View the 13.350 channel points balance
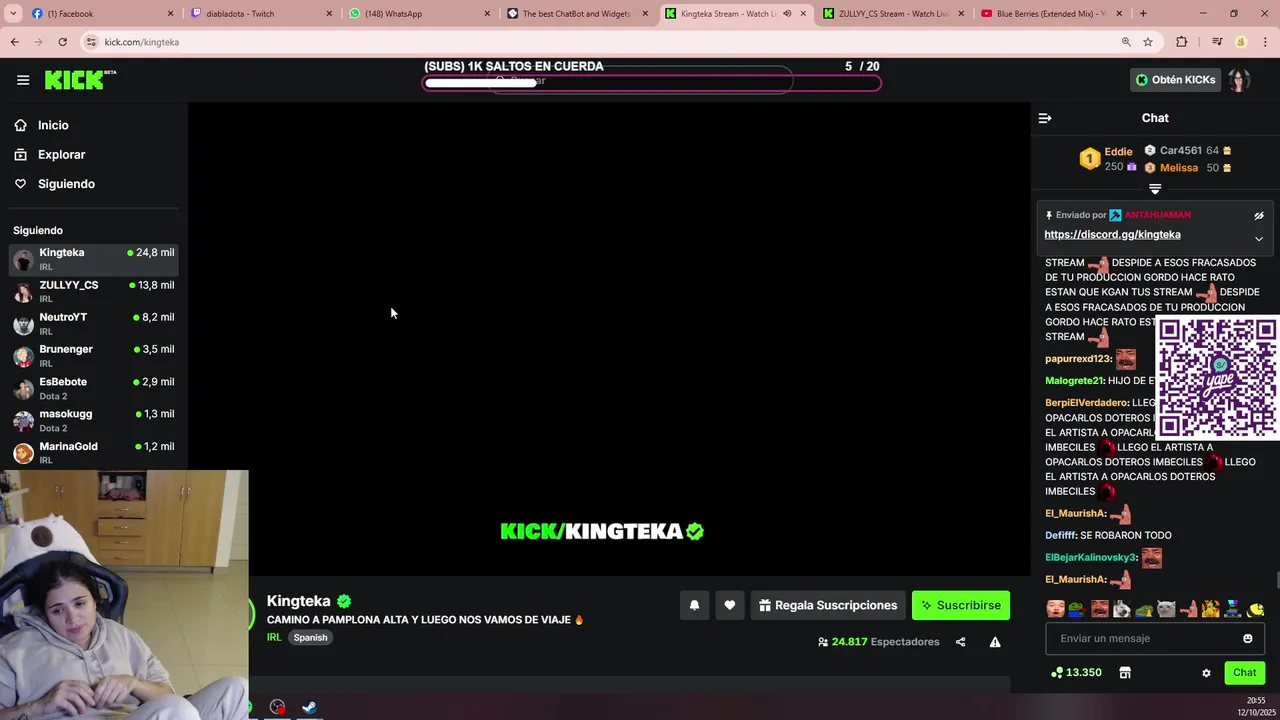This screenshot has width=1280, height=720. 1076,673
